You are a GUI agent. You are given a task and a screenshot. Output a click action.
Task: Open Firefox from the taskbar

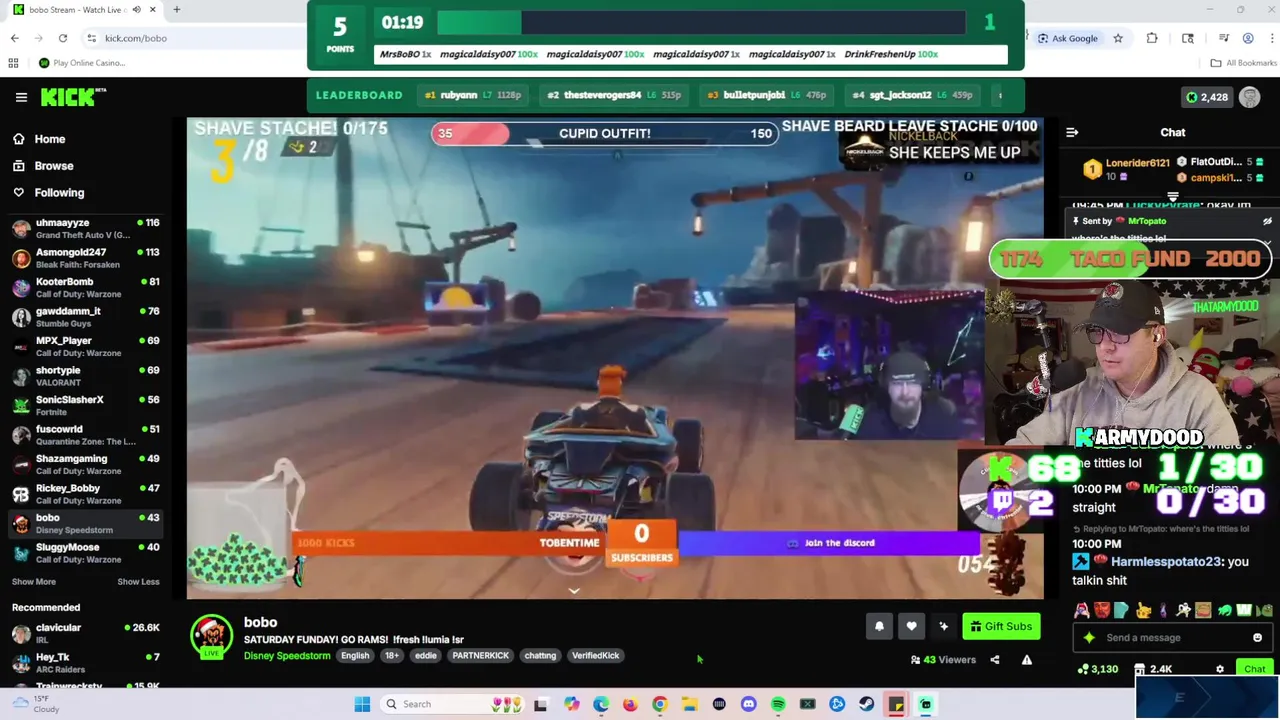tap(630, 704)
